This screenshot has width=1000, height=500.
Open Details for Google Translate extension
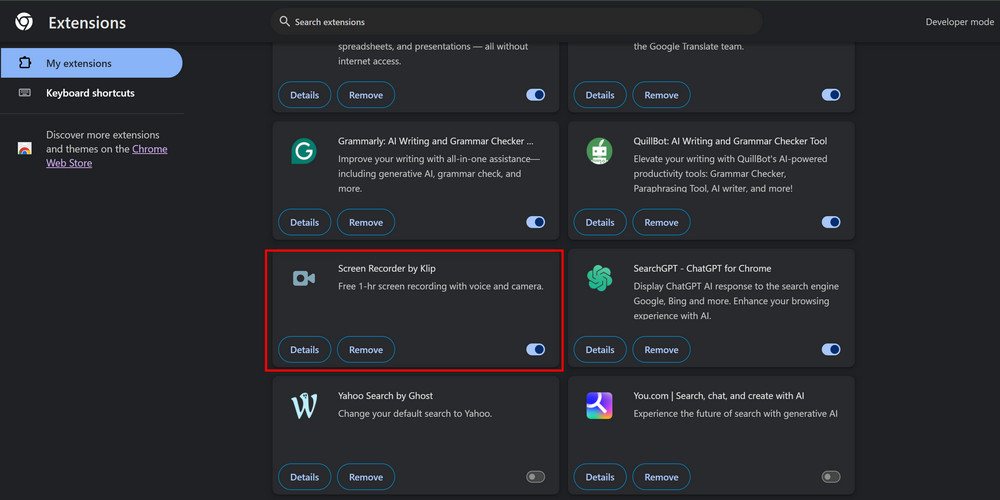tap(600, 94)
